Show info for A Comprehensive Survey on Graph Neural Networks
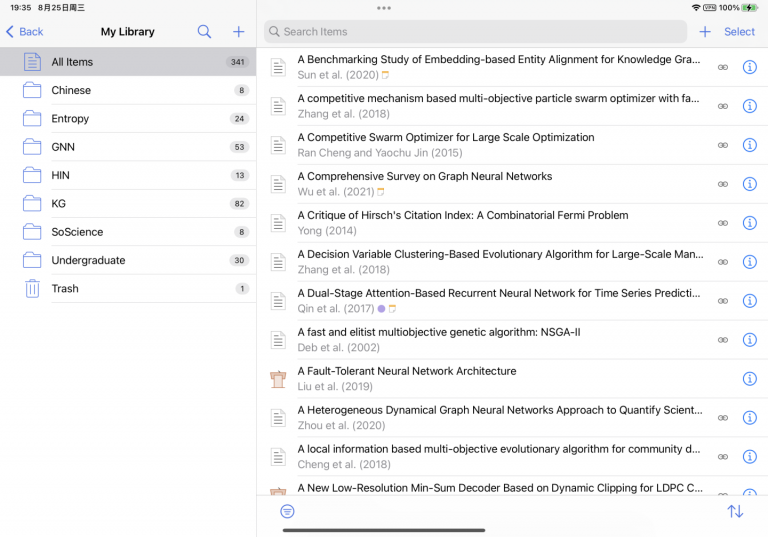Viewport: 768px width, 537px height. (749, 184)
